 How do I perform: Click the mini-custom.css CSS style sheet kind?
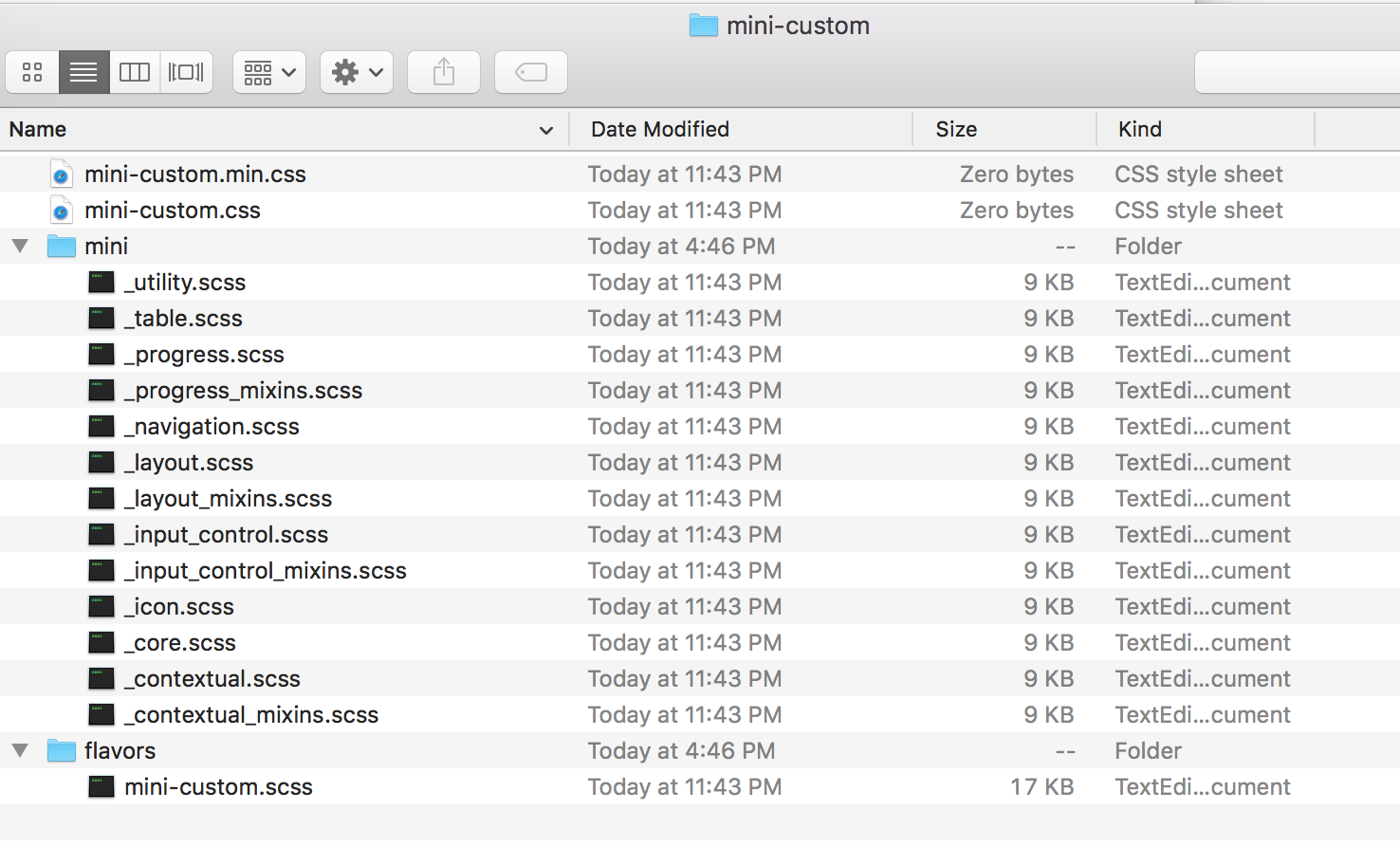tap(1199, 211)
